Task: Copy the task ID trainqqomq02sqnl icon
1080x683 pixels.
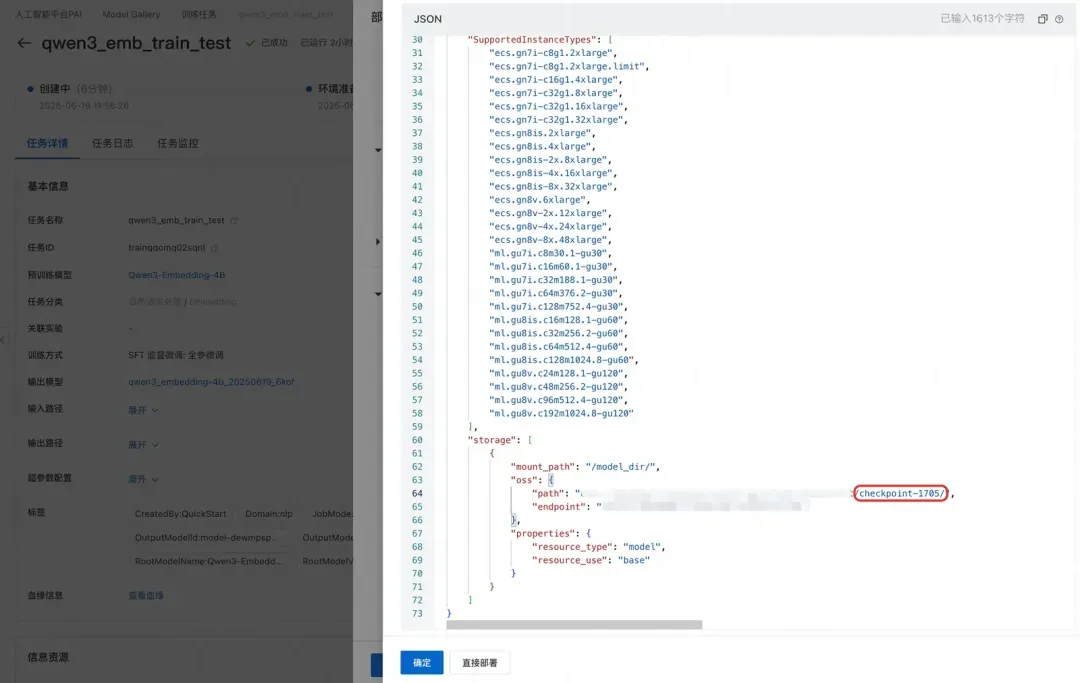Action: tap(214, 248)
